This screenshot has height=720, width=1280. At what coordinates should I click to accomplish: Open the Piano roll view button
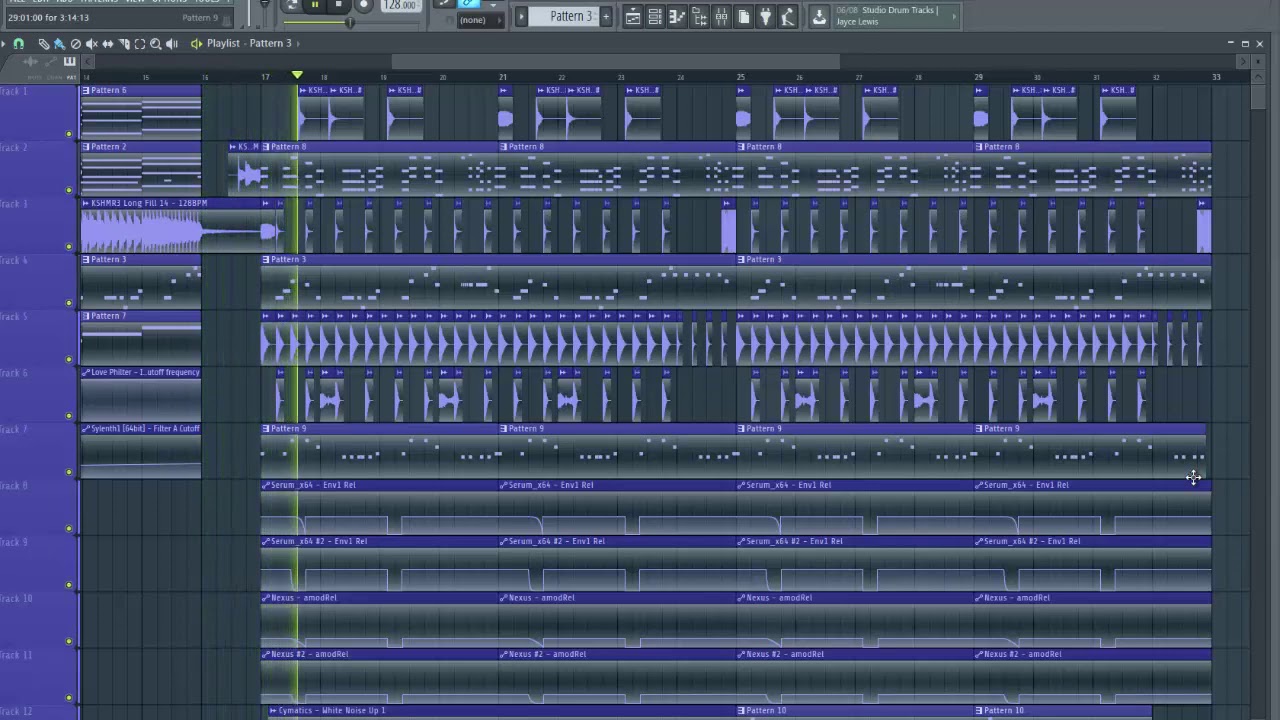click(677, 16)
